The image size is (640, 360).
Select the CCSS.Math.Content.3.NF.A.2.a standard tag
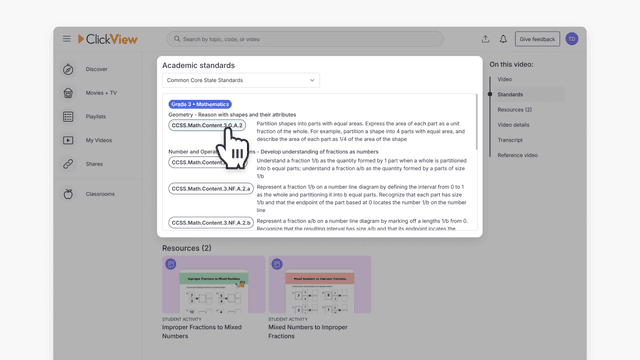coord(211,189)
